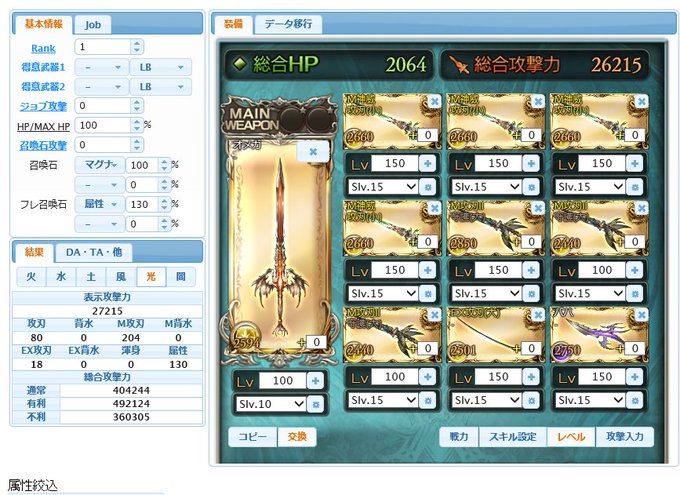Remove the EX 2501 weapon with X
Viewport: 680px width, 495px height.
(537, 315)
